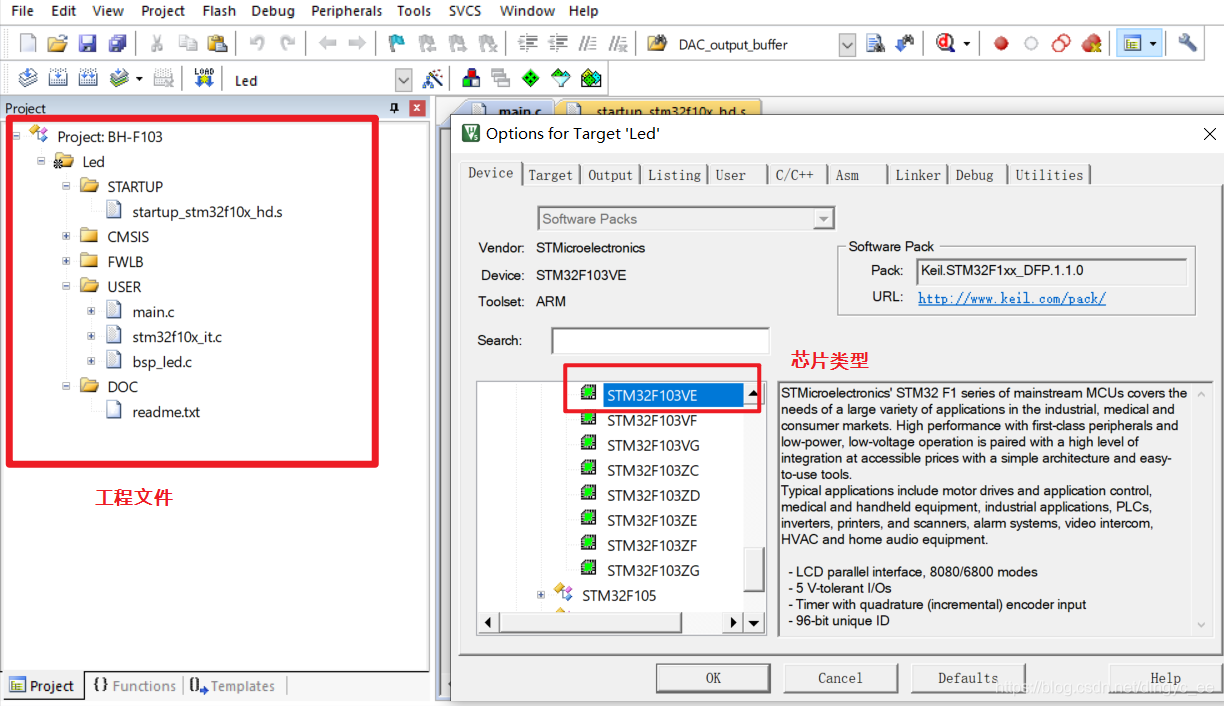The height and width of the screenshot is (706, 1224).
Task: Save the current file via floppy icon
Action: pos(87,43)
